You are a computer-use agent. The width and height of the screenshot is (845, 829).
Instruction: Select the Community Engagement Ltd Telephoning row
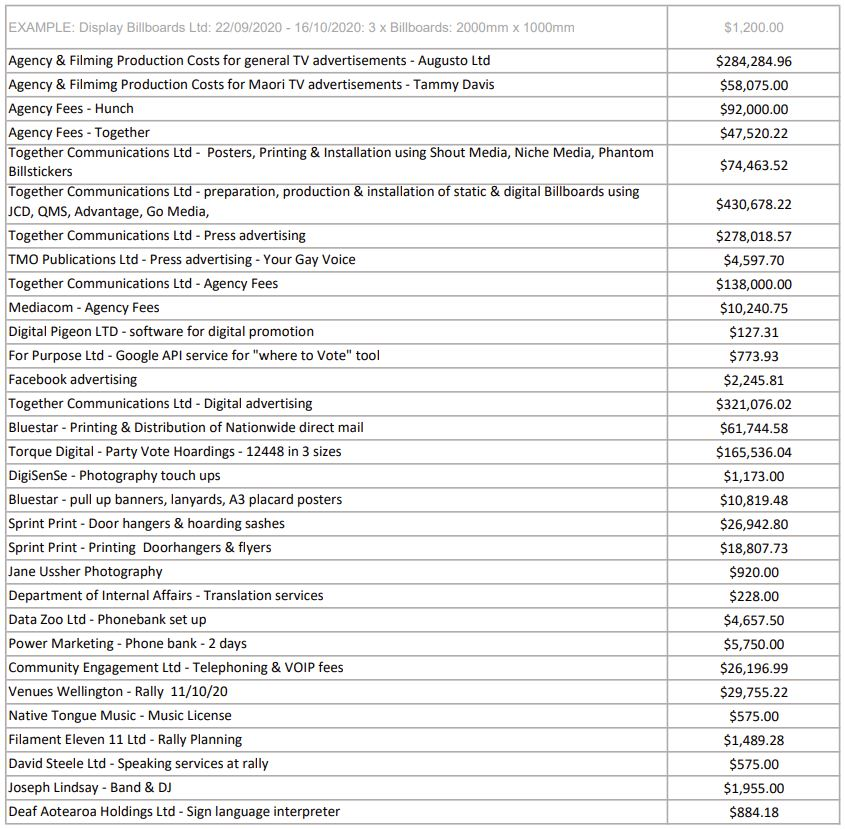176,667
